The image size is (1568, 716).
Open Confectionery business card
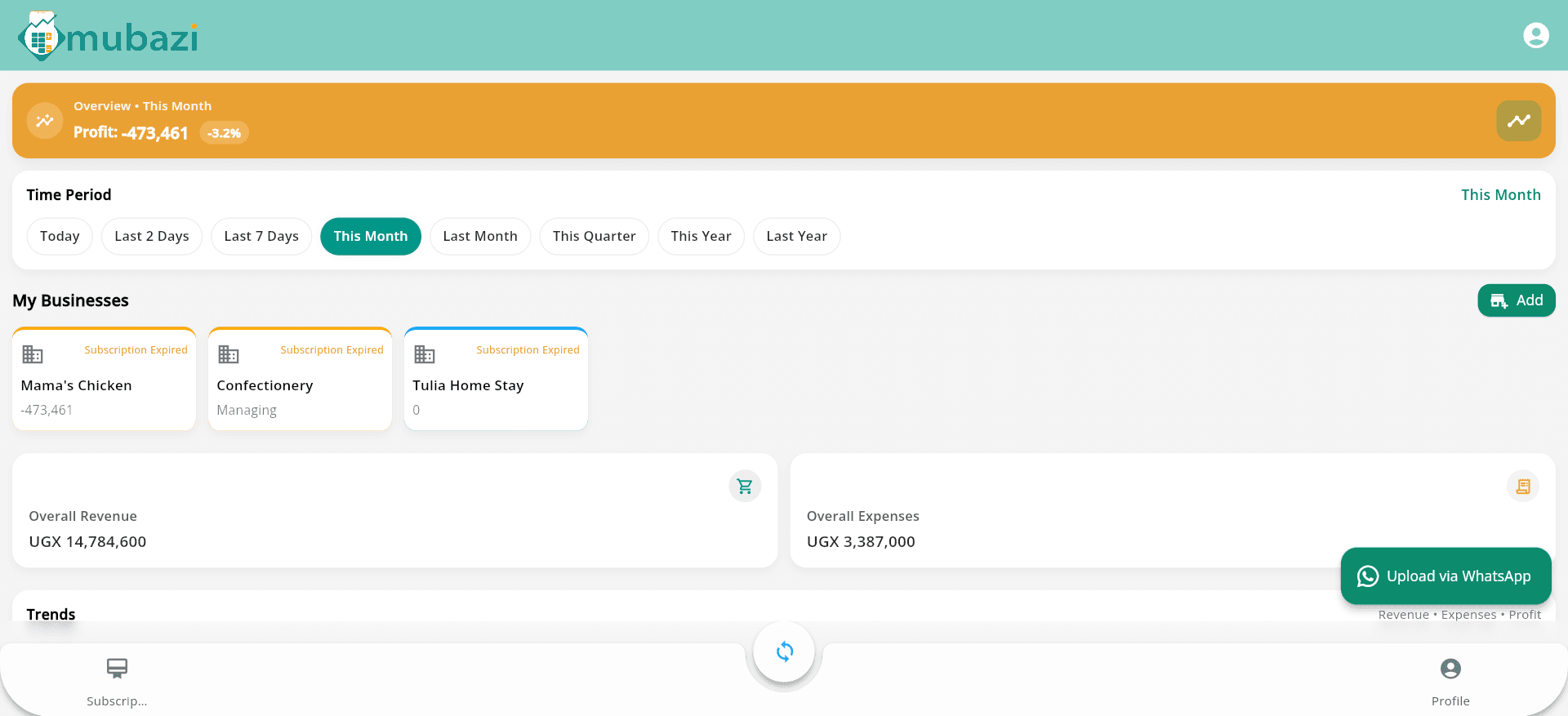click(300, 379)
